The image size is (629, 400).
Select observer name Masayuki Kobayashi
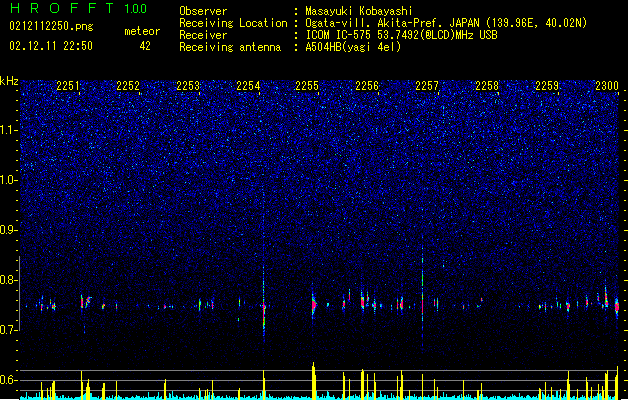pyautogui.click(x=359, y=11)
